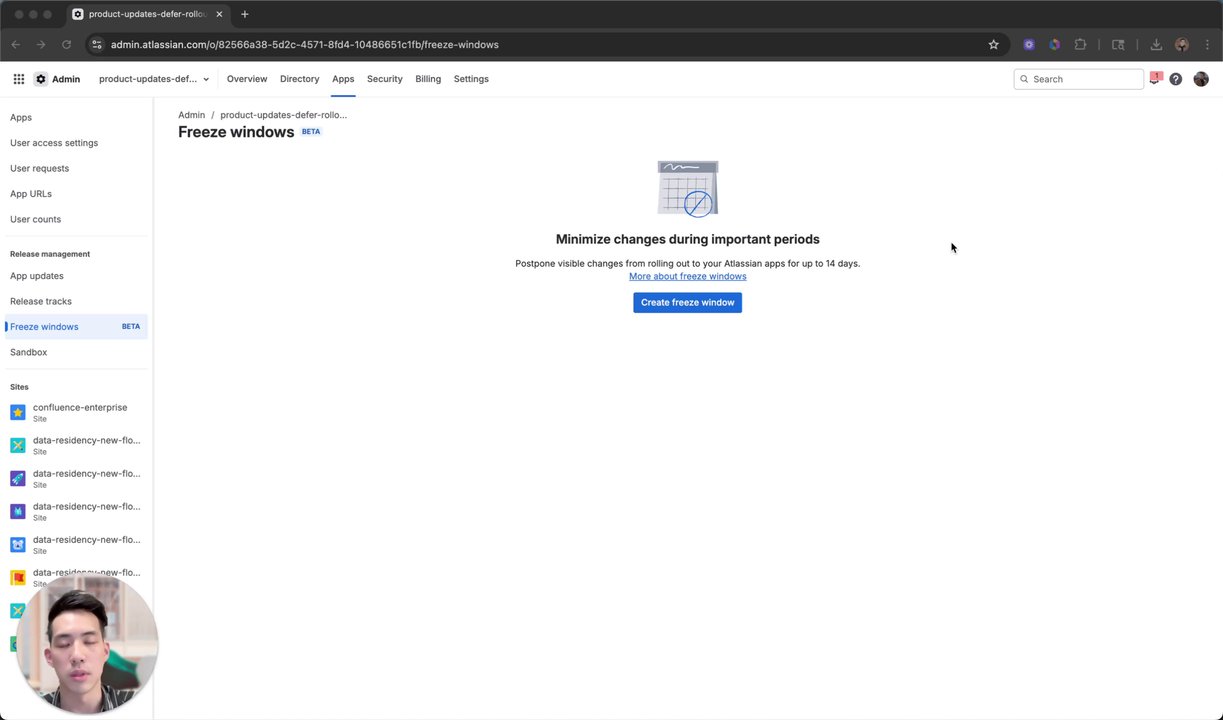Select the Apps tab
This screenshot has width=1223, height=720.
pos(343,79)
